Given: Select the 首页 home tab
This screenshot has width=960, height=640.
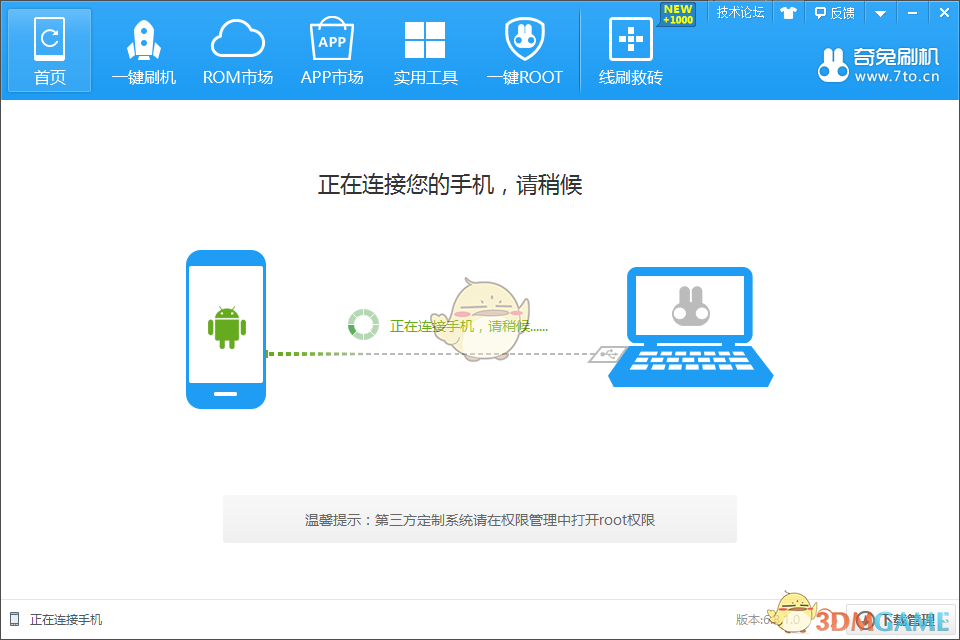Looking at the screenshot, I should (x=48, y=48).
